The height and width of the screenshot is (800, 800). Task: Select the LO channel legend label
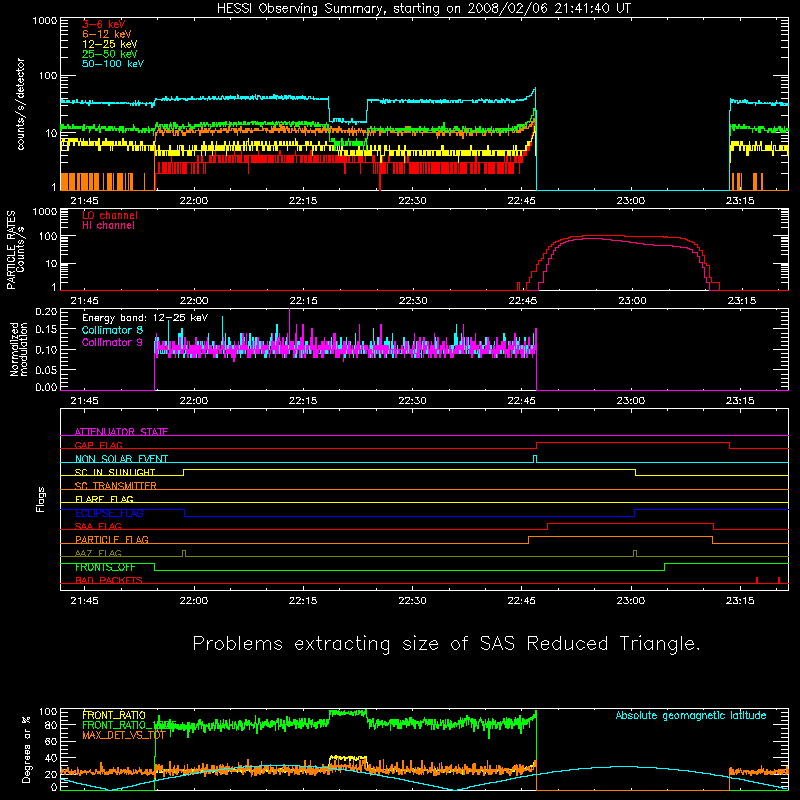pyautogui.click(x=110, y=215)
